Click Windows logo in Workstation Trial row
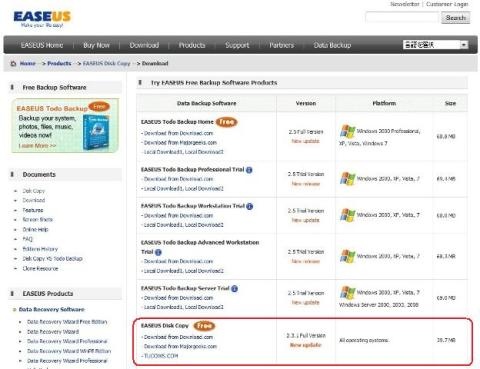 347,215
